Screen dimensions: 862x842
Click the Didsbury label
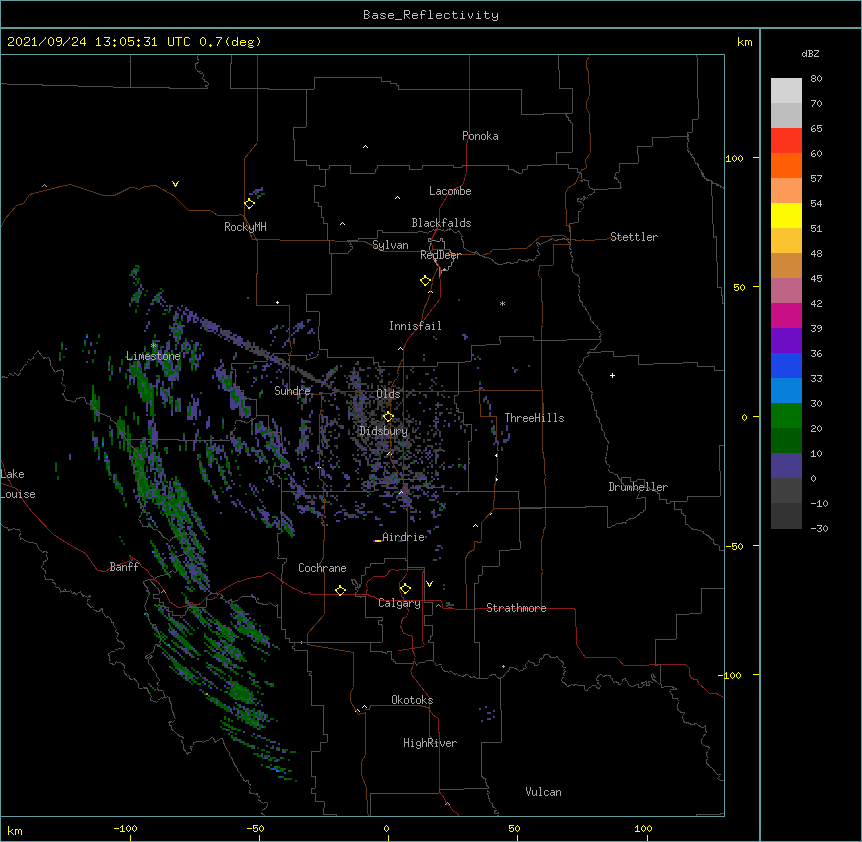click(x=383, y=431)
